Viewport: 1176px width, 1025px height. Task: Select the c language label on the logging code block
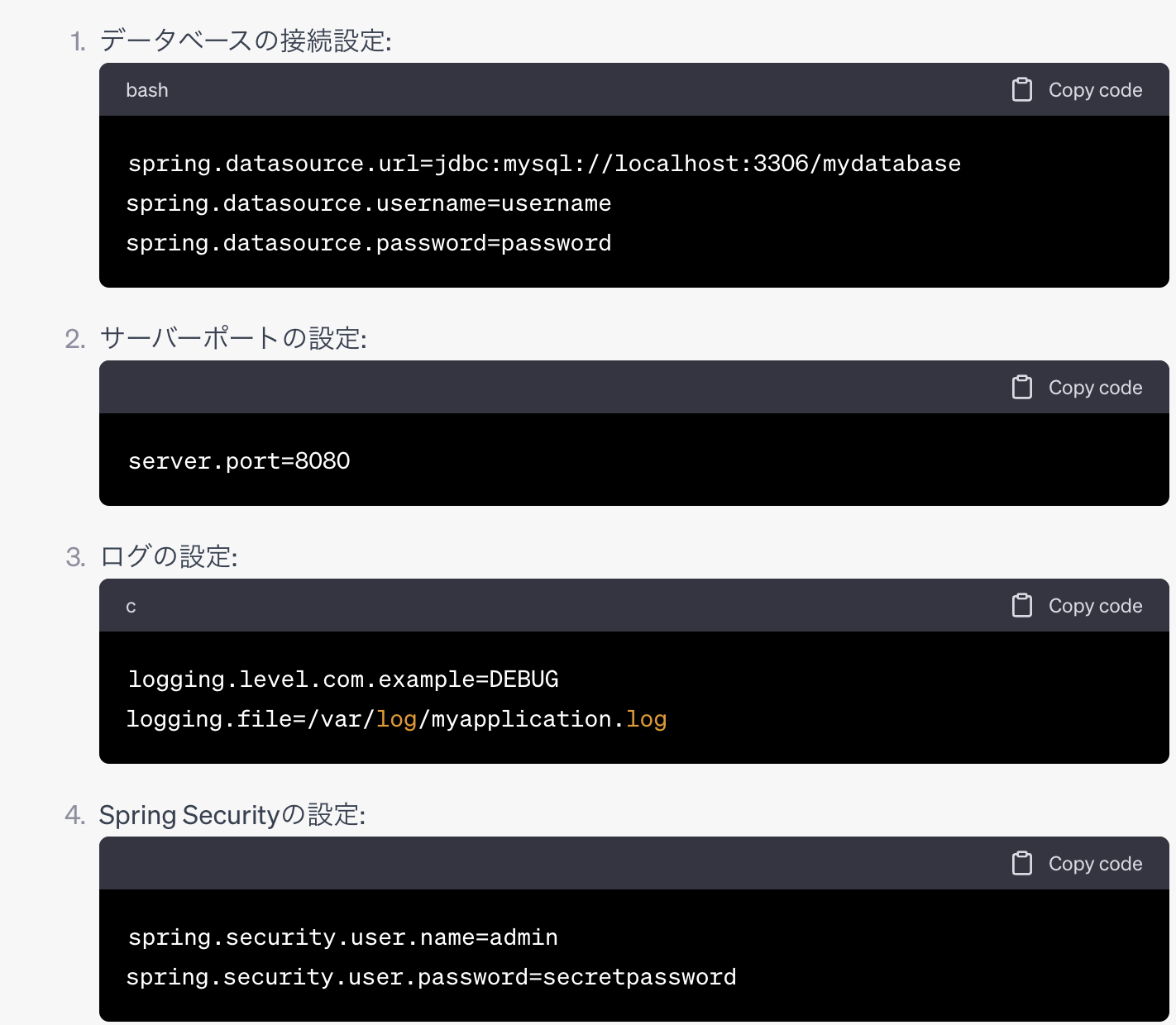[x=130, y=605]
